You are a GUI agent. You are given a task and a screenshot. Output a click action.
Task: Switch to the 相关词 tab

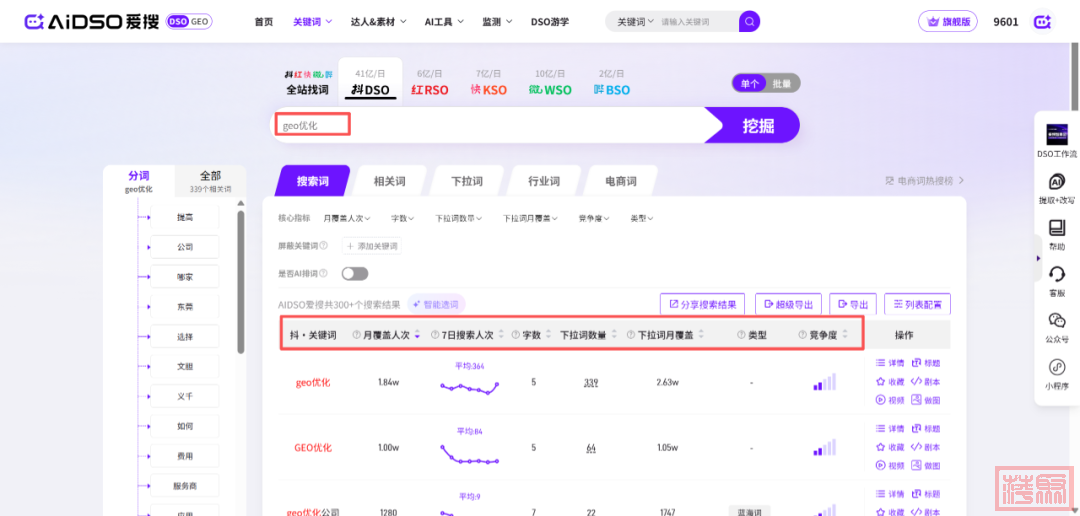tap(389, 181)
